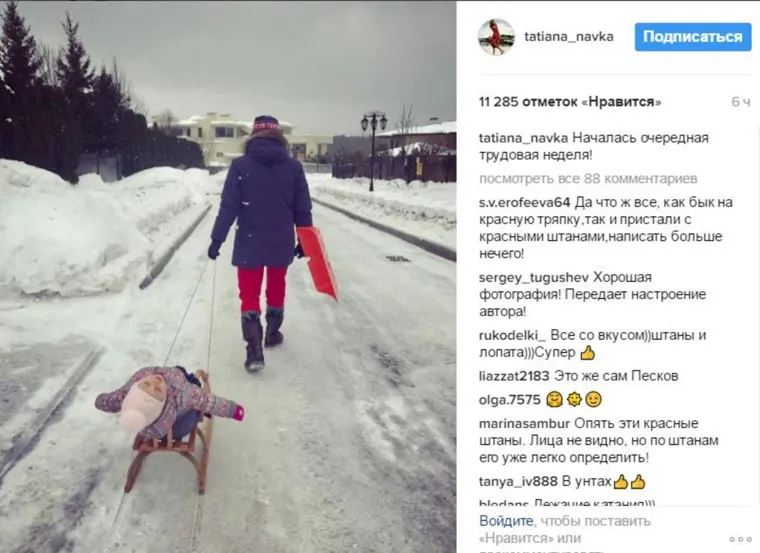Click thumbs up emoji in rukodelki_ comment
This screenshot has height=553, width=760.
[587, 352]
